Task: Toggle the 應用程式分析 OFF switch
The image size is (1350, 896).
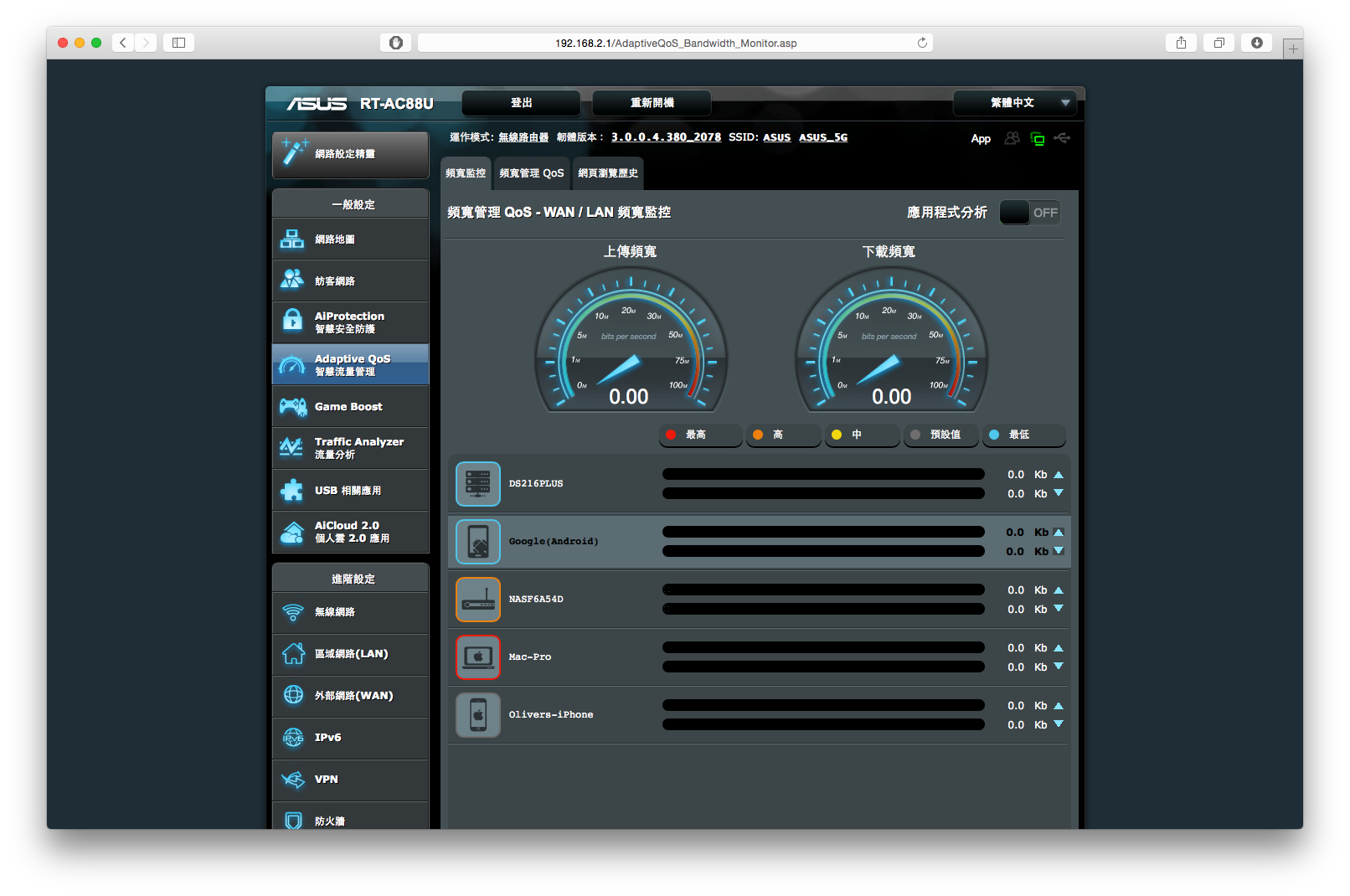Action: coord(1030,213)
